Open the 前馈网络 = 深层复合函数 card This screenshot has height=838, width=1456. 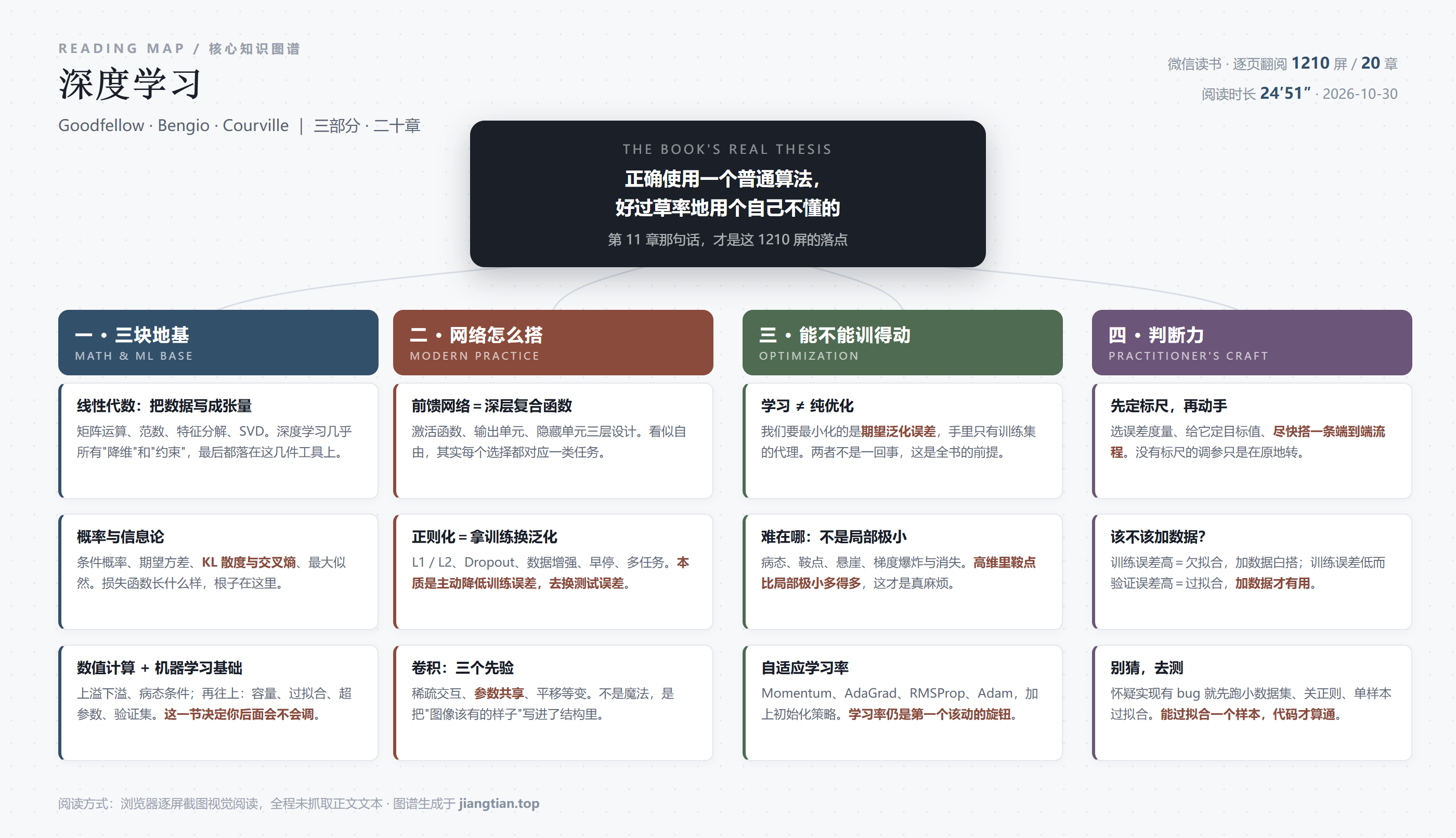[553, 441]
